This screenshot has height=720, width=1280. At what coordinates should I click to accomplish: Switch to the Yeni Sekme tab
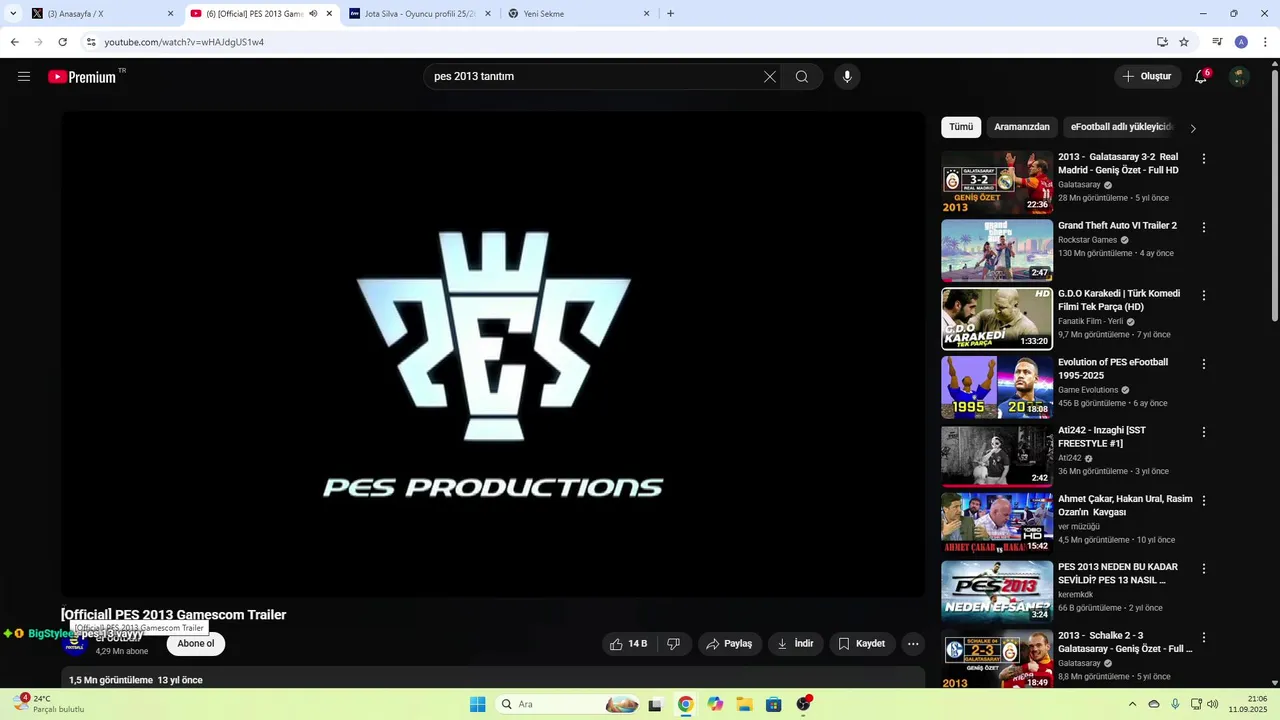[x=579, y=14]
